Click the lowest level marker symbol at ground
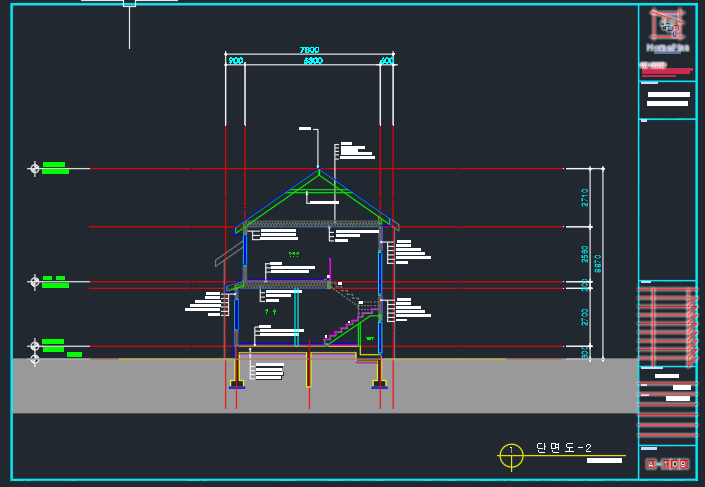The width and height of the screenshot is (705, 487). pos(35,357)
